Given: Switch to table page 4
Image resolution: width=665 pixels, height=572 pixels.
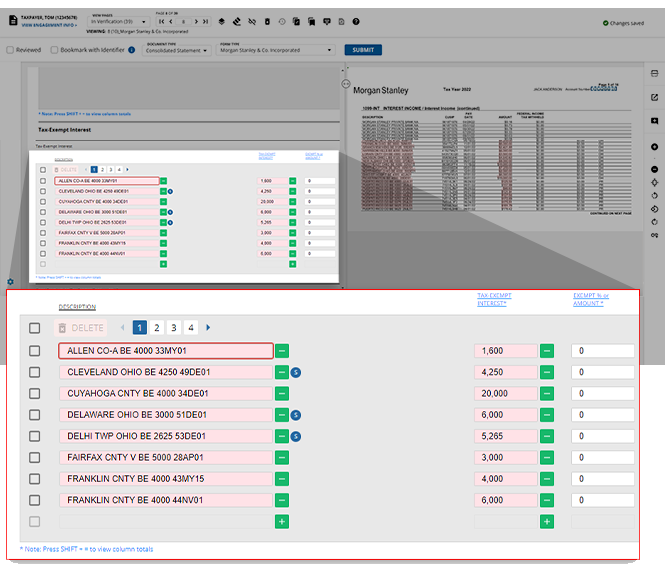Looking at the screenshot, I should click(190, 327).
